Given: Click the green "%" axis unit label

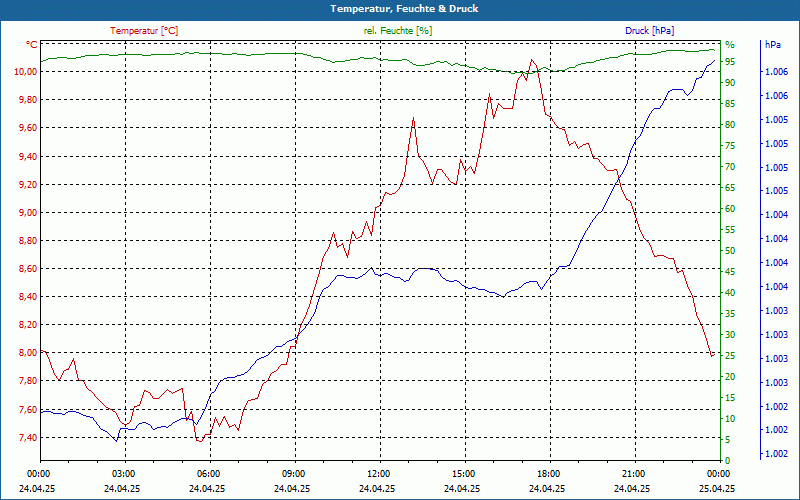Looking at the screenshot, I should tap(730, 45).
